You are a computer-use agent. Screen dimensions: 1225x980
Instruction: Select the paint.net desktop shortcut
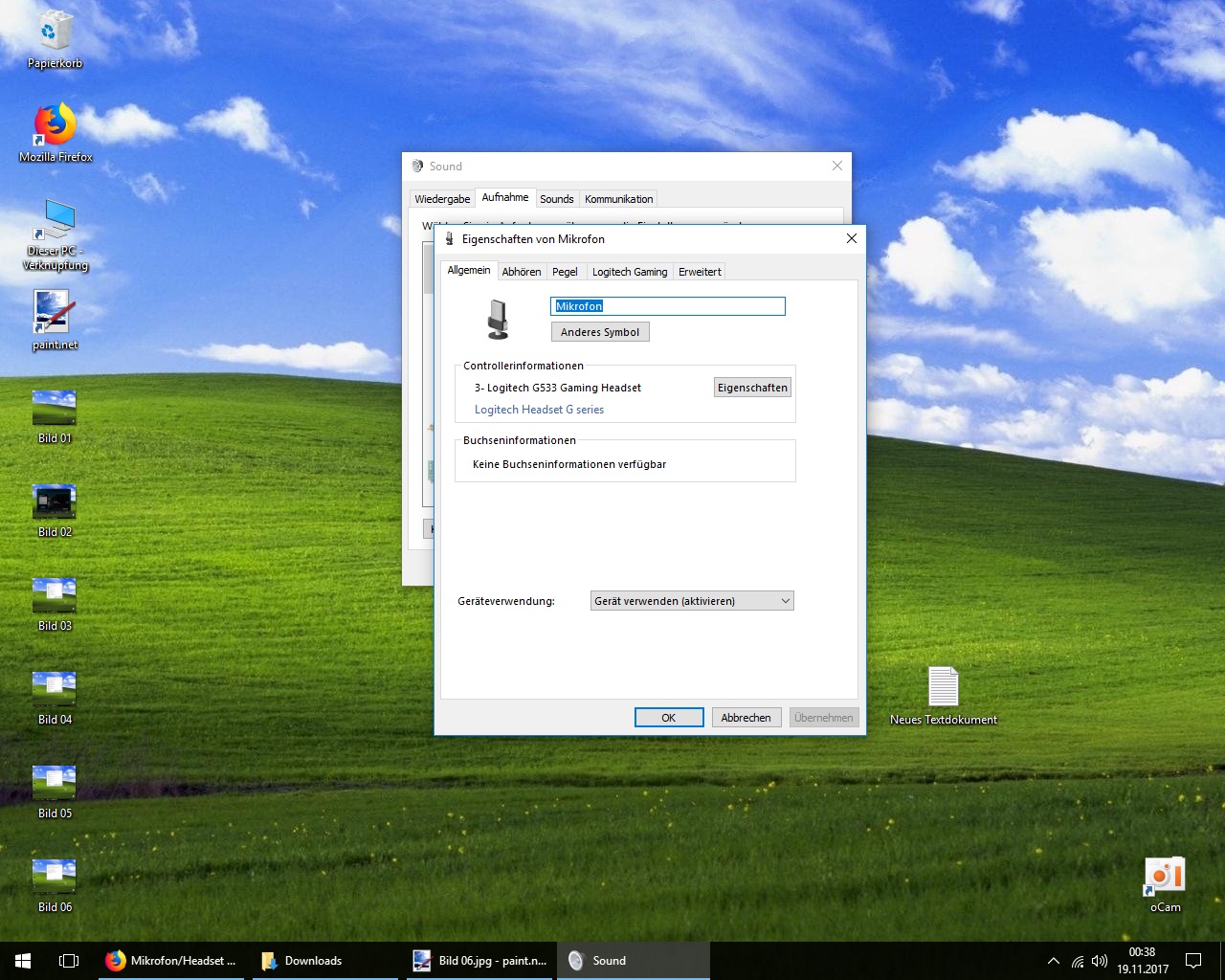tap(55, 320)
